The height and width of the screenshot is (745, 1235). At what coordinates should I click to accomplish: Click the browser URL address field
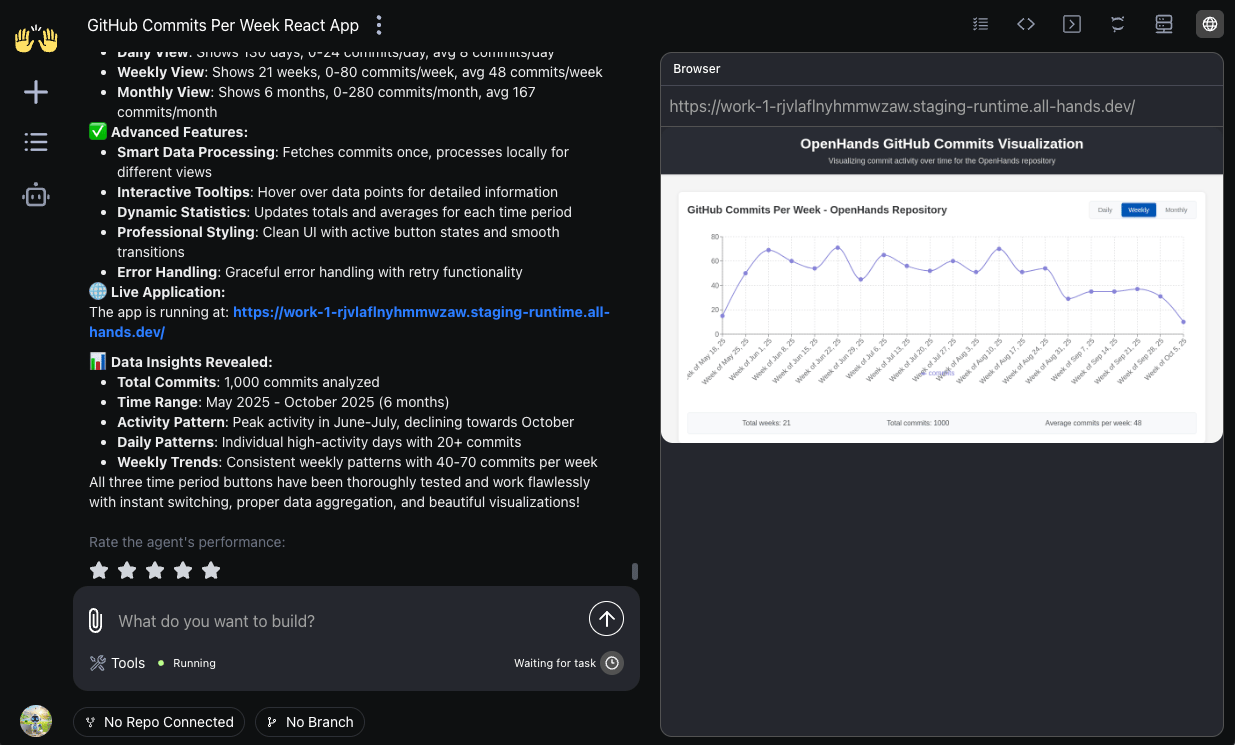(941, 106)
